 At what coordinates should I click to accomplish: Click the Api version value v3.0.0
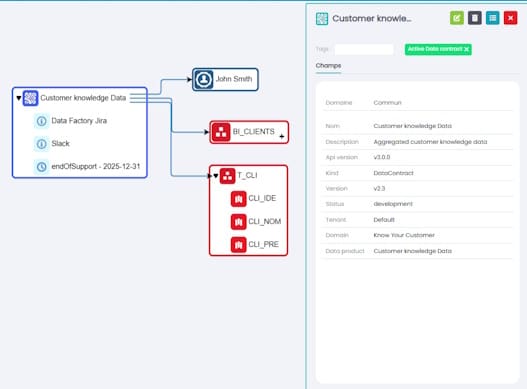point(382,157)
